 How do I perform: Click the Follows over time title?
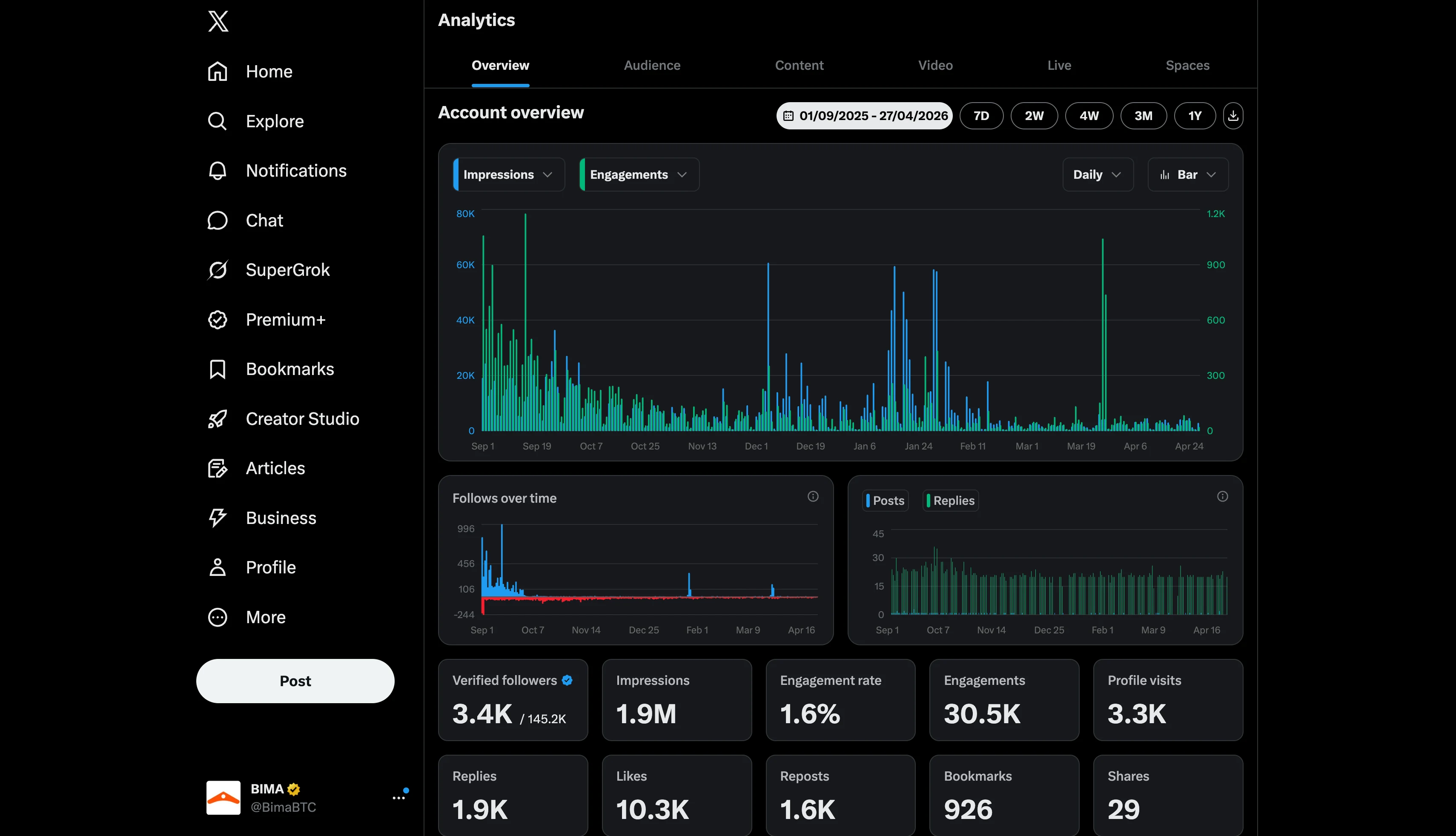tap(504, 498)
